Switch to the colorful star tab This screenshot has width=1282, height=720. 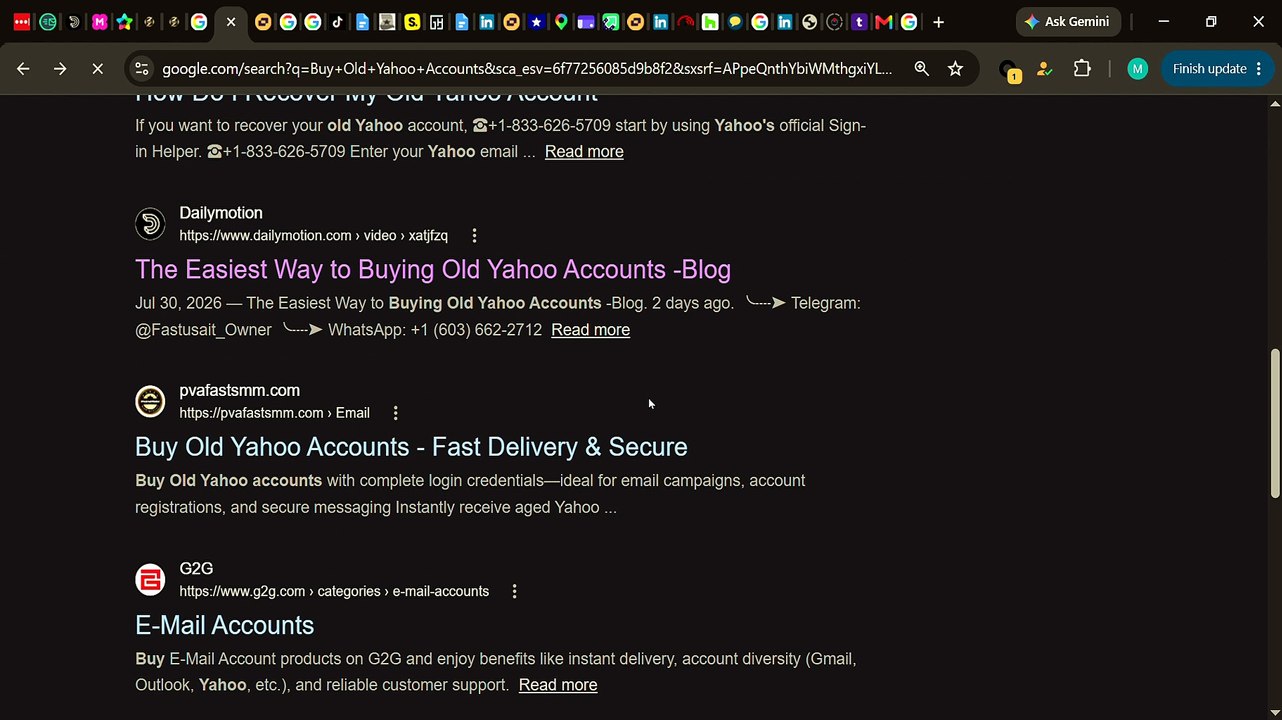point(124,22)
